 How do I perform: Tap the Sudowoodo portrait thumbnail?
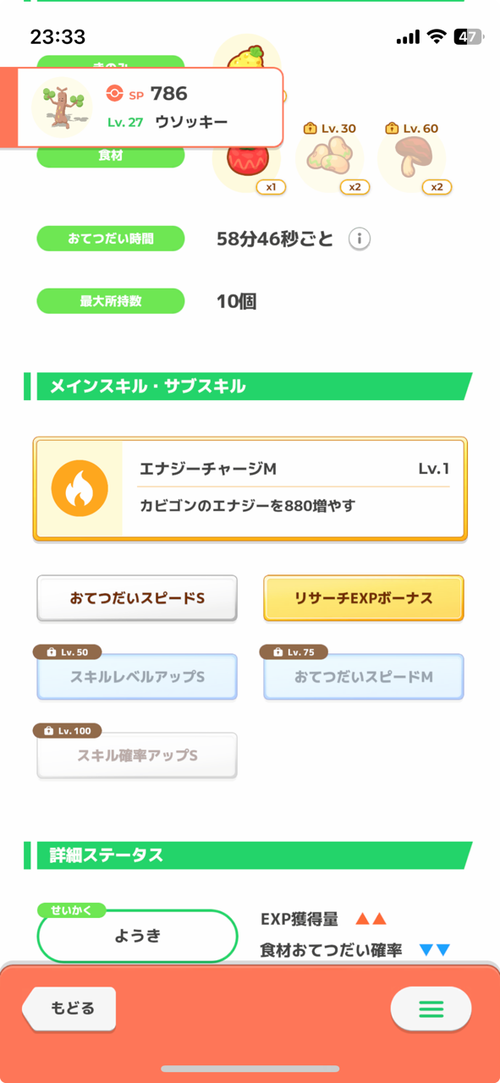61,107
